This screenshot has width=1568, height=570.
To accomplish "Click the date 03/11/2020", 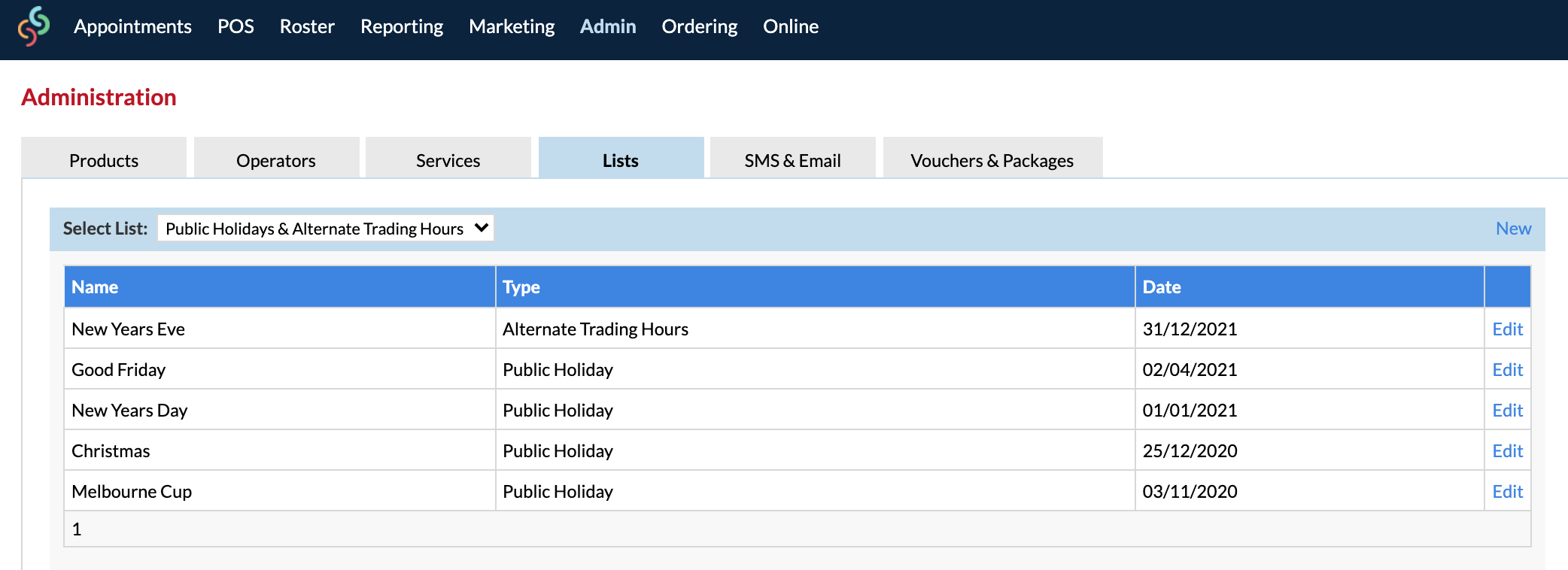I will coord(1190,492).
